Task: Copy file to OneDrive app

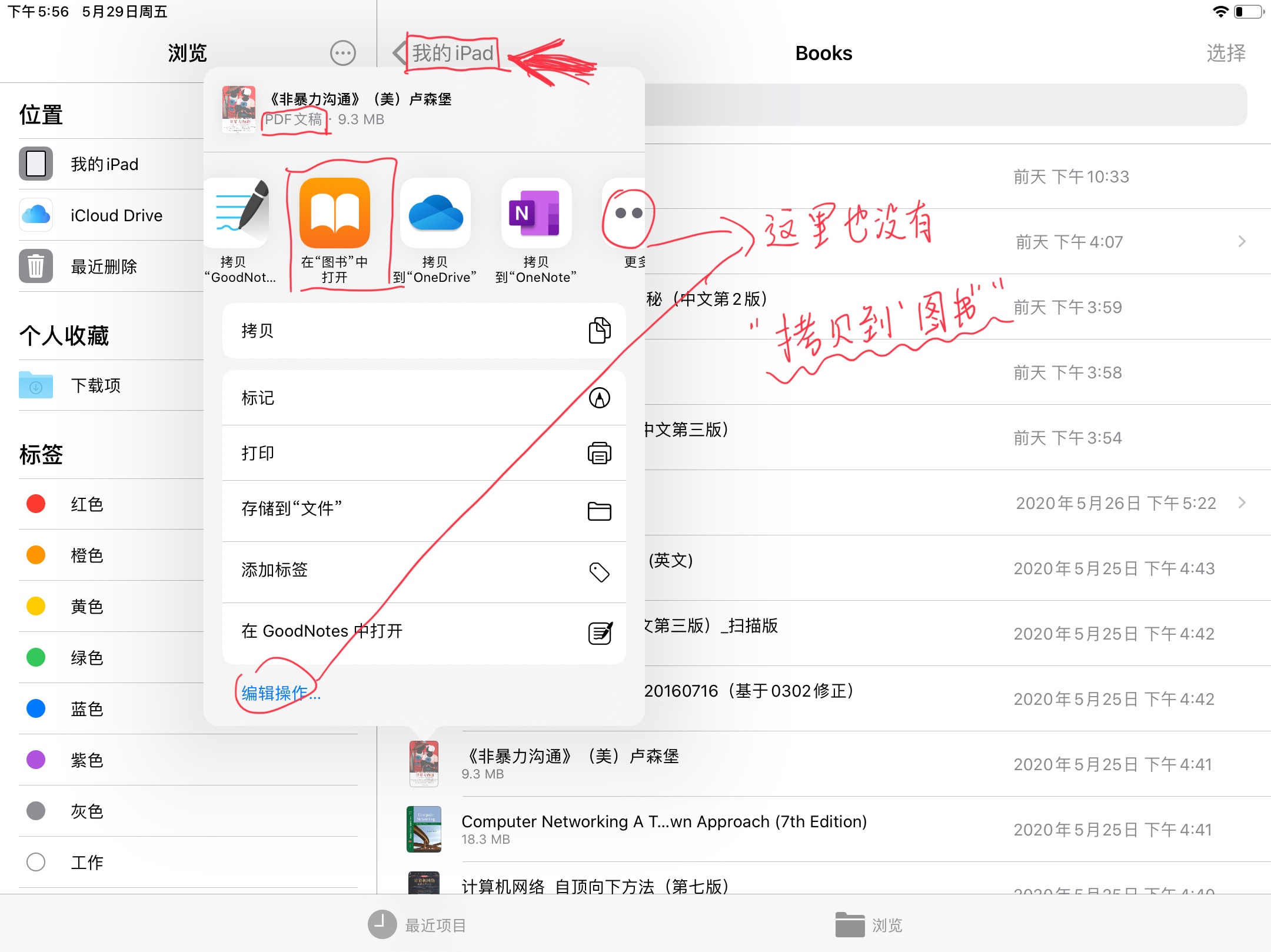Action: tap(435, 214)
